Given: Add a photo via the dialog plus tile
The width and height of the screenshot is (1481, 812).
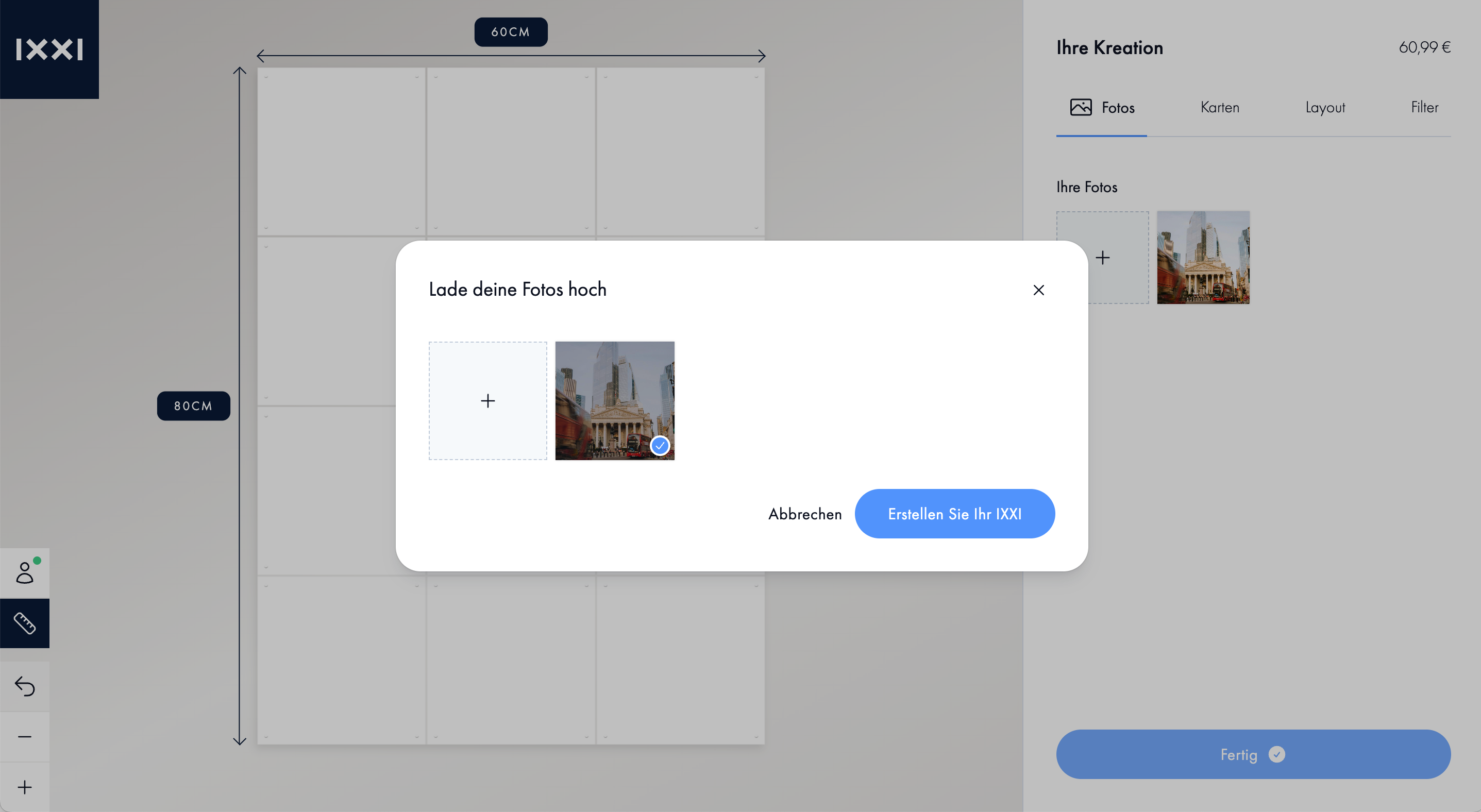Looking at the screenshot, I should click(x=487, y=400).
